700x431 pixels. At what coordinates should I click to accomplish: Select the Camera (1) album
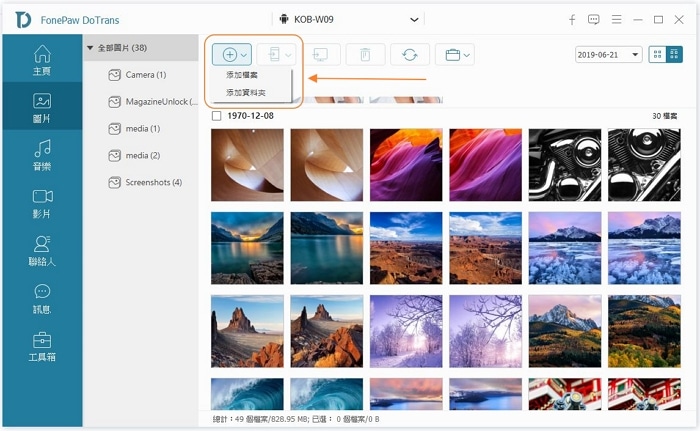141,75
